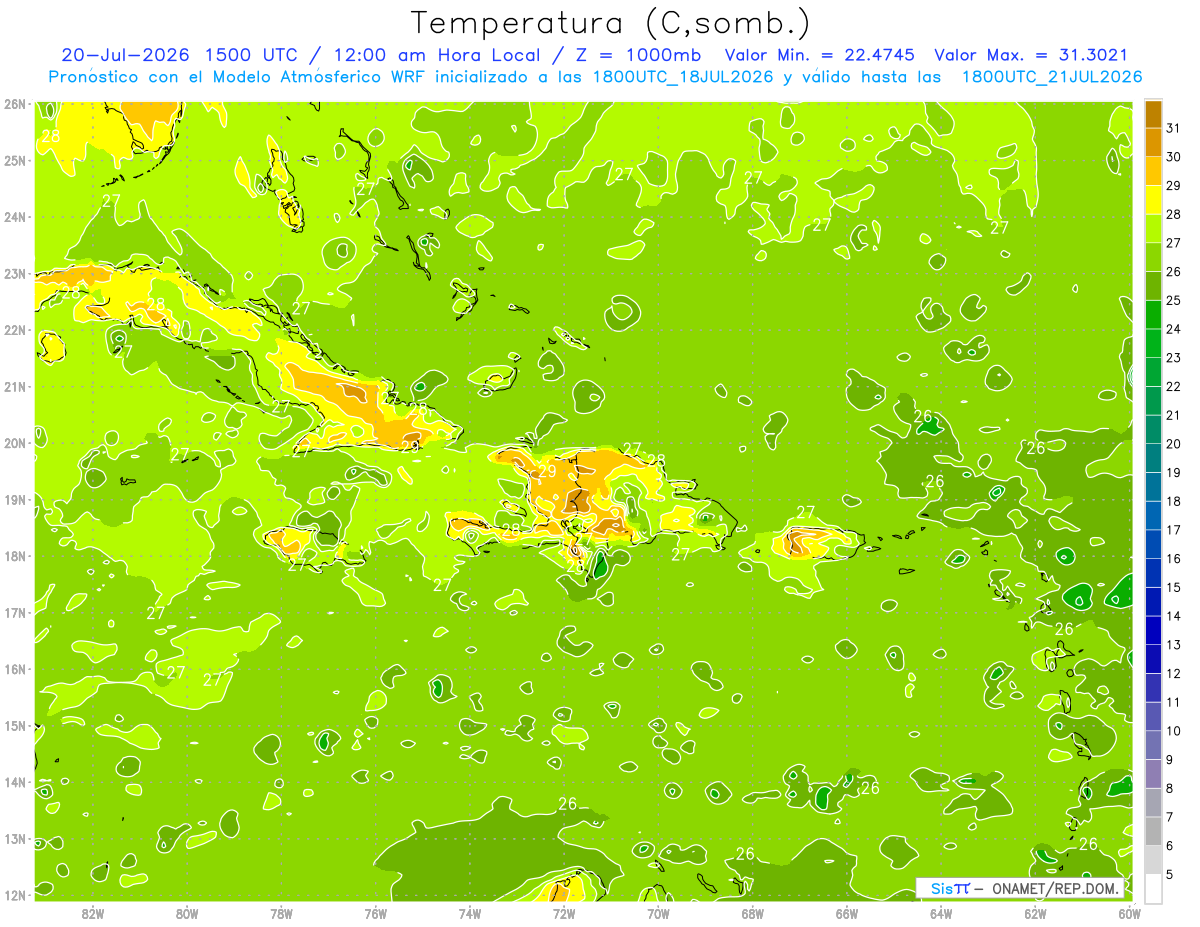Select the "1800UTC_18JUL2026" initialization time

pos(683,76)
